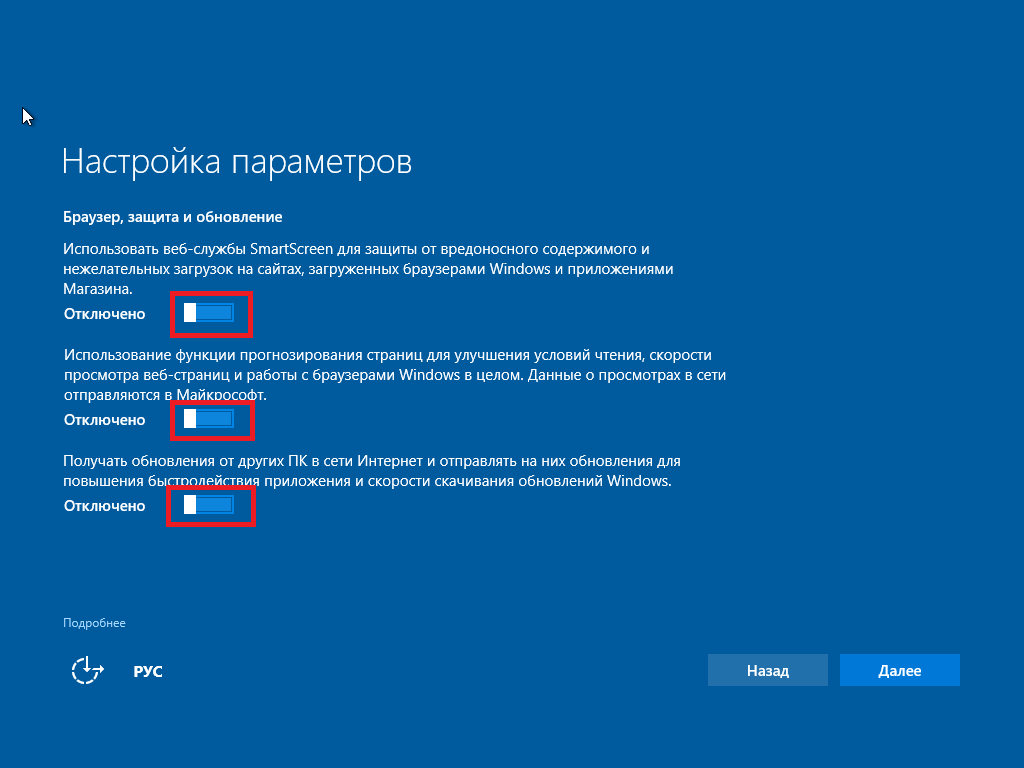Toggle the updates from other PCs switch
1024x768 pixels.
(208, 505)
